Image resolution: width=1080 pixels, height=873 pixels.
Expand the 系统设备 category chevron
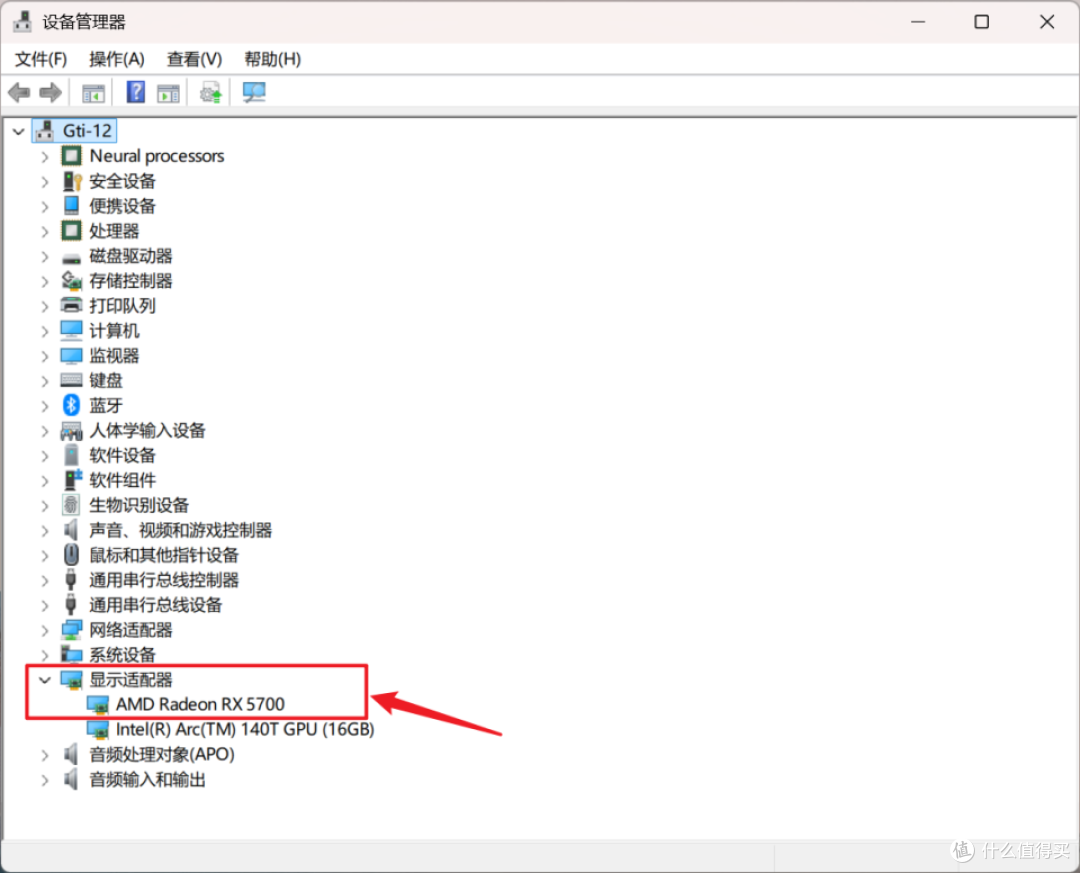click(x=45, y=655)
